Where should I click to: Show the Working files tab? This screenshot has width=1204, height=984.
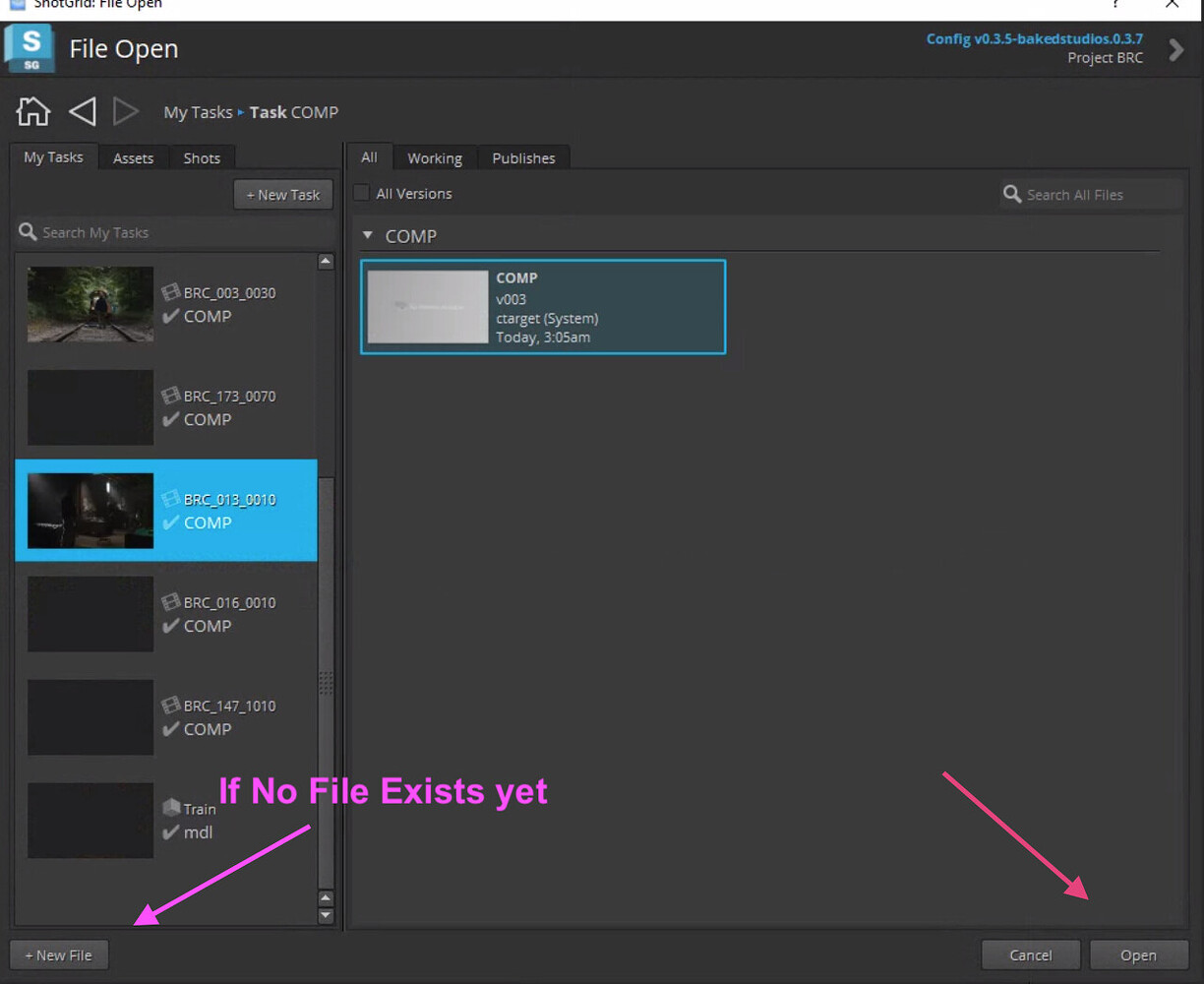point(435,157)
